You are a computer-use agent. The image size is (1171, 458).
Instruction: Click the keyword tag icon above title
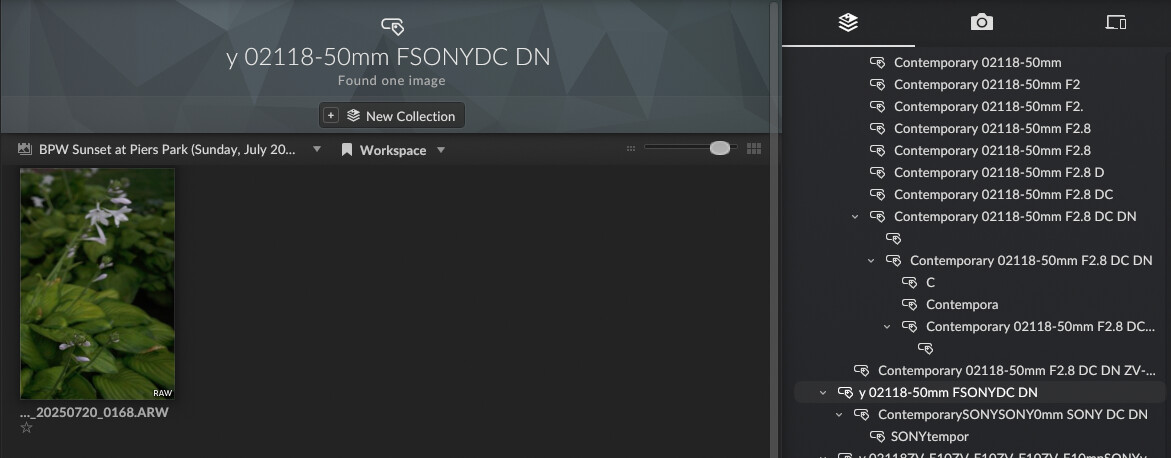(x=392, y=26)
